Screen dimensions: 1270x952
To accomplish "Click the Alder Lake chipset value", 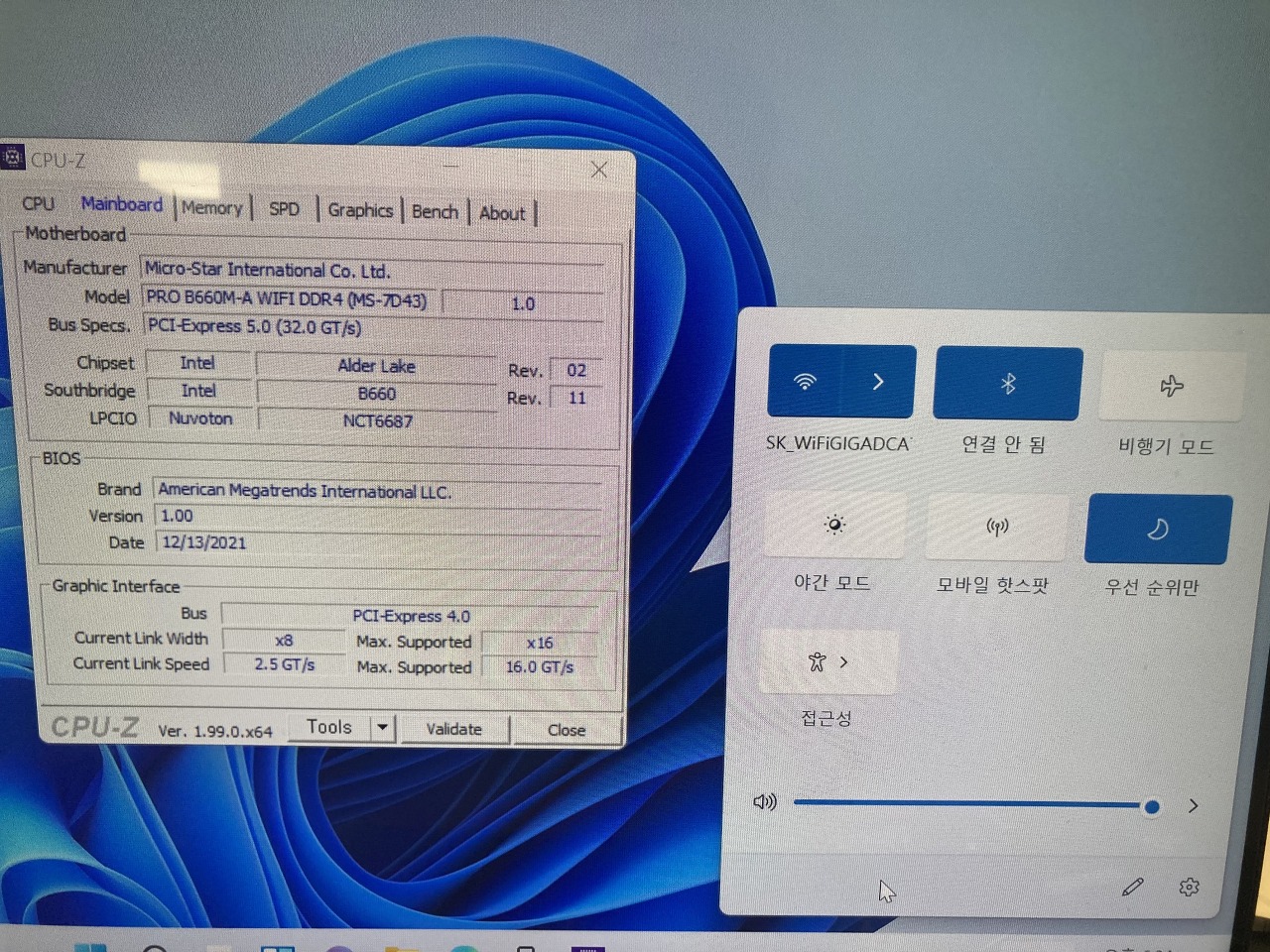I will [376, 366].
